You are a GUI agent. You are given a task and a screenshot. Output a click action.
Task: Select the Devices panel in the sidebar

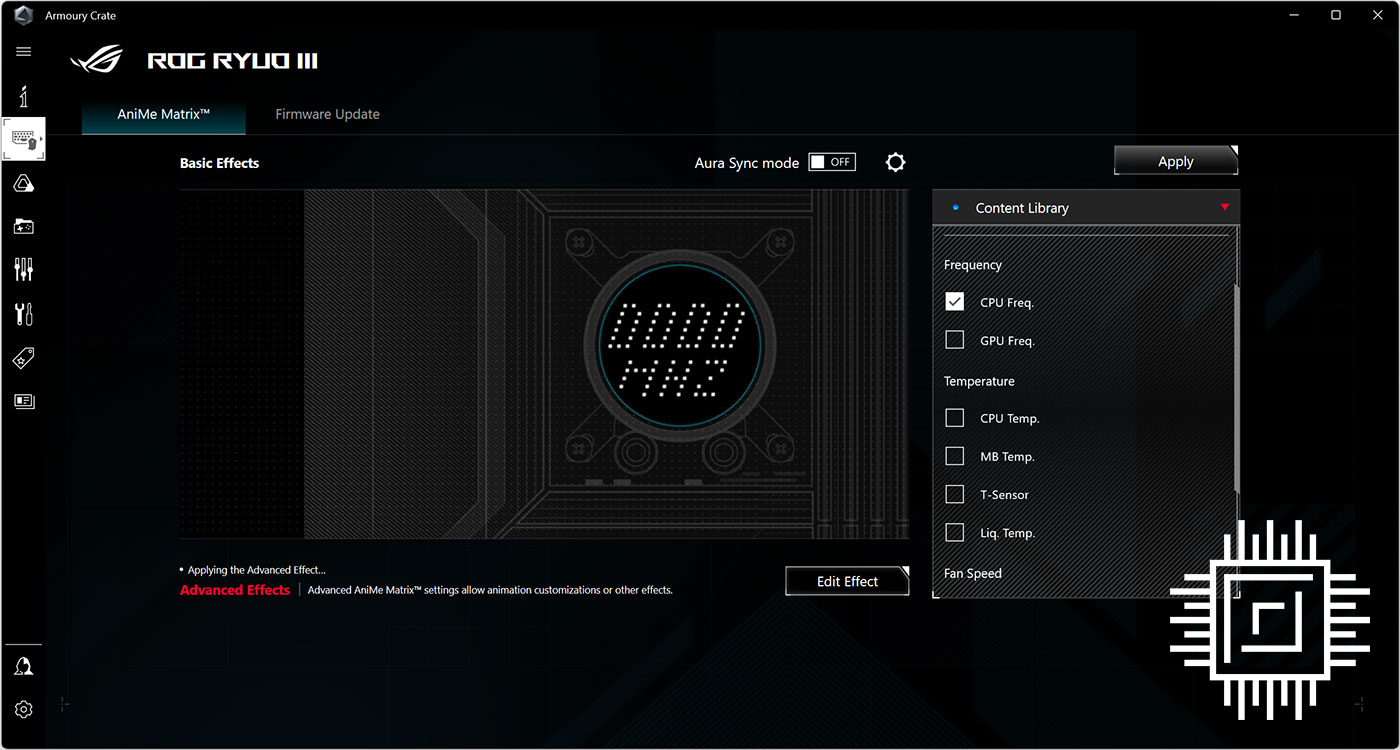point(23,139)
